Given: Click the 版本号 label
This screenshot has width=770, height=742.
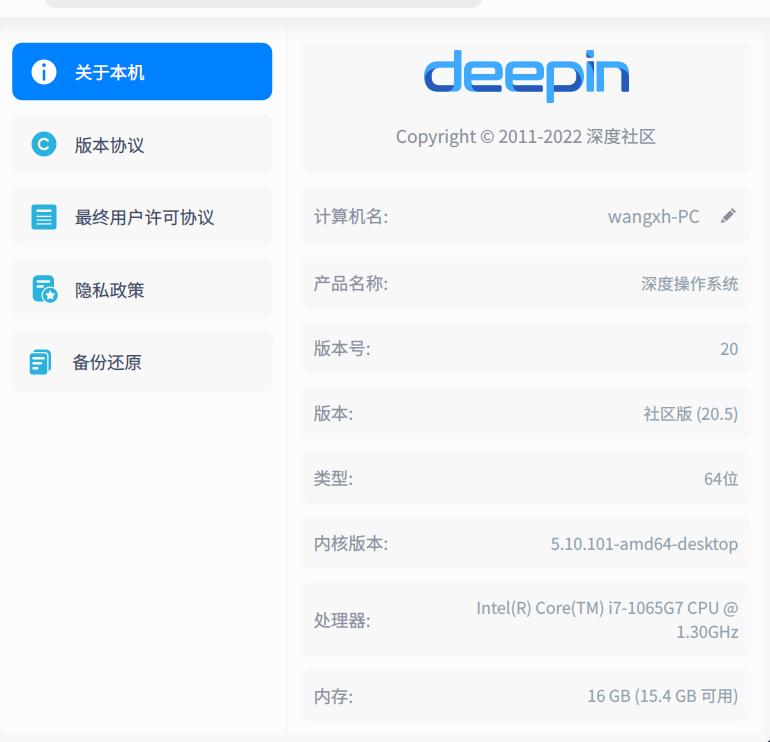Looking at the screenshot, I should pyautogui.click(x=342, y=349).
